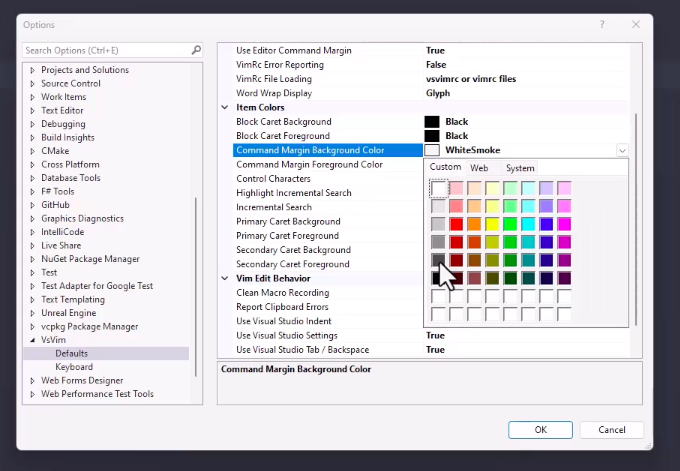Click the search magnifier icon in Search Options

click(196, 49)
